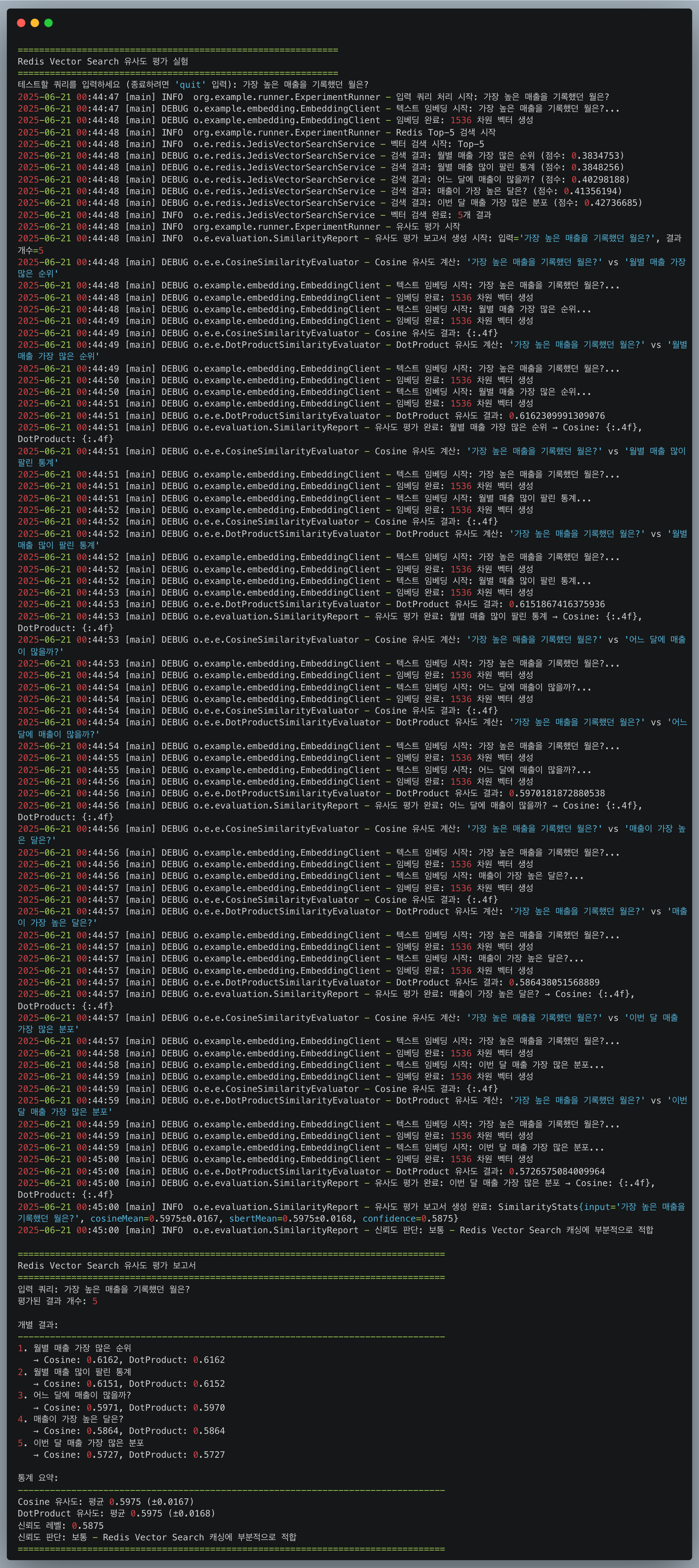Click the '입력 쿼리' line in the report
The width and height of the screenshot is (699, 1568).
[x=103, y=1289]
